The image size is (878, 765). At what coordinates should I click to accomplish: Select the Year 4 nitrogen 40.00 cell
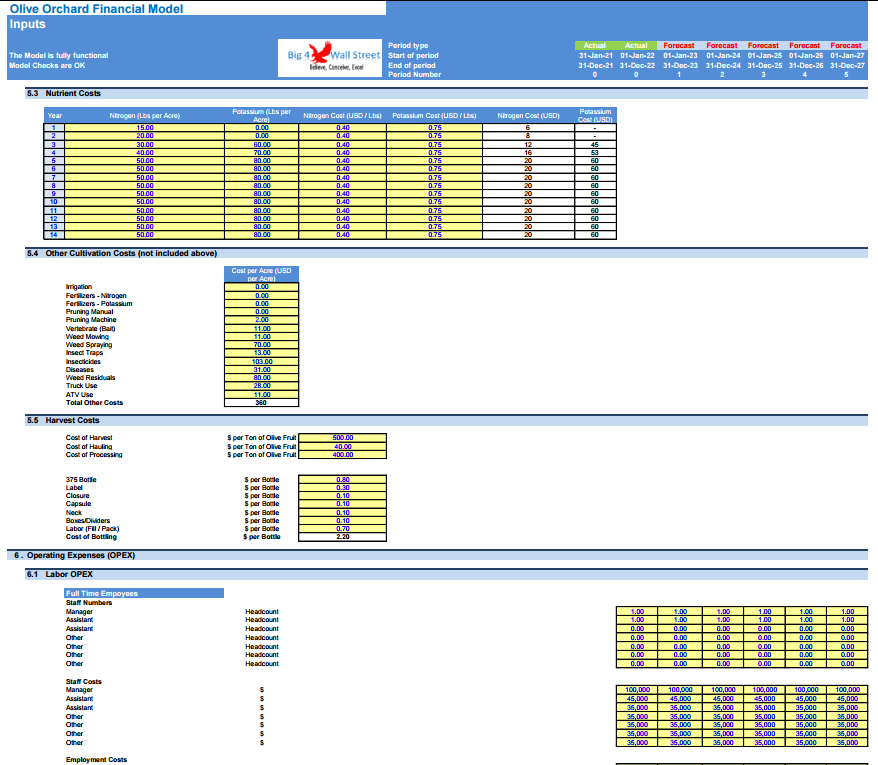pos(144,152)
